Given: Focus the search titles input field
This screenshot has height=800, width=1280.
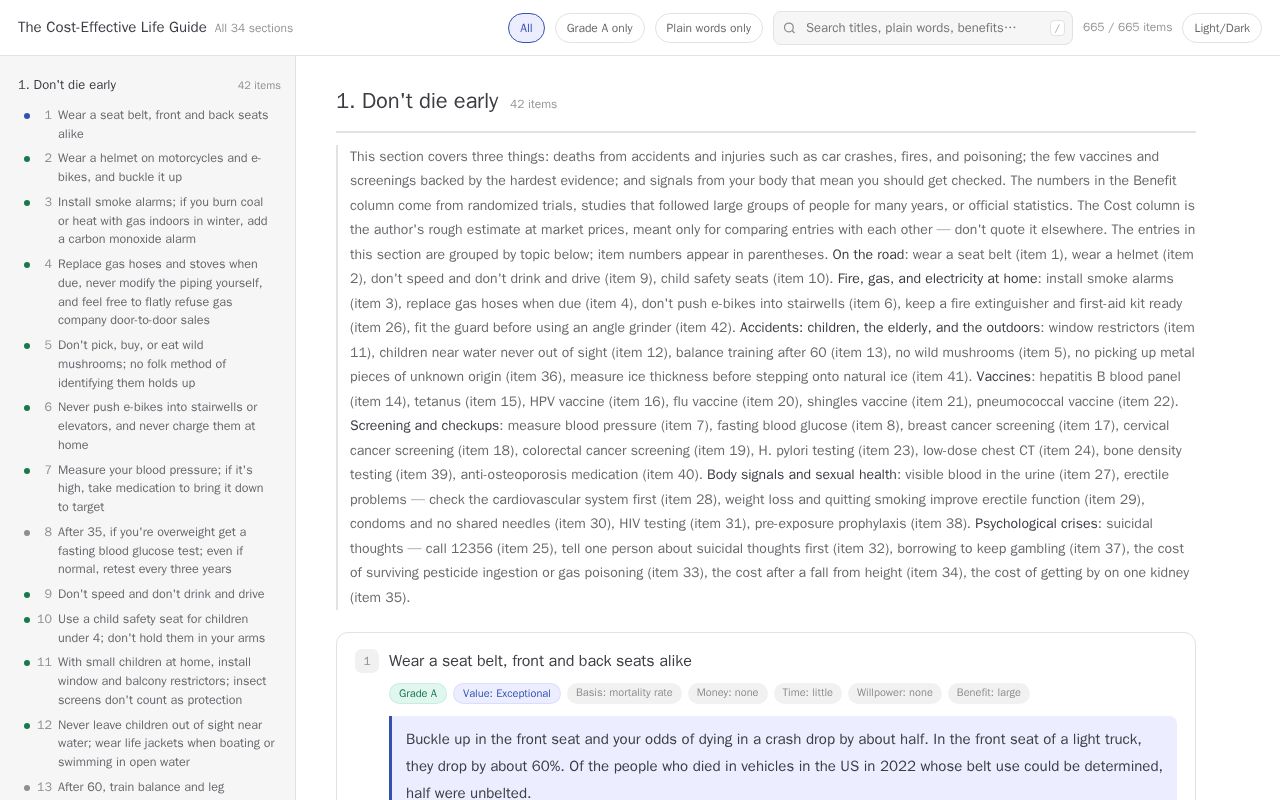Looking at the screenshot, I should coord(923,28).
